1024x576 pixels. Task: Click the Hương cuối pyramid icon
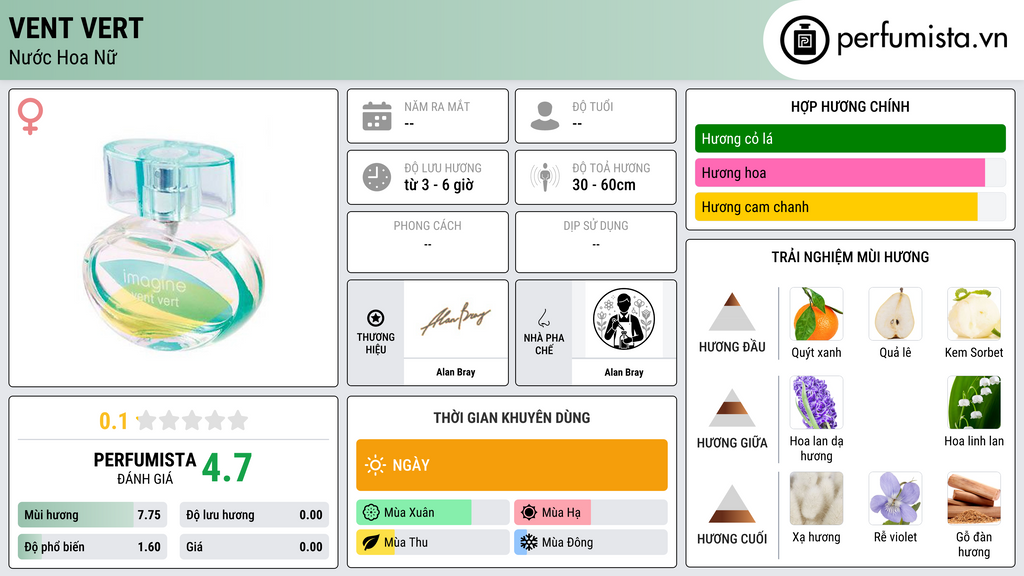pyautogui.click(x=732, y=504)
